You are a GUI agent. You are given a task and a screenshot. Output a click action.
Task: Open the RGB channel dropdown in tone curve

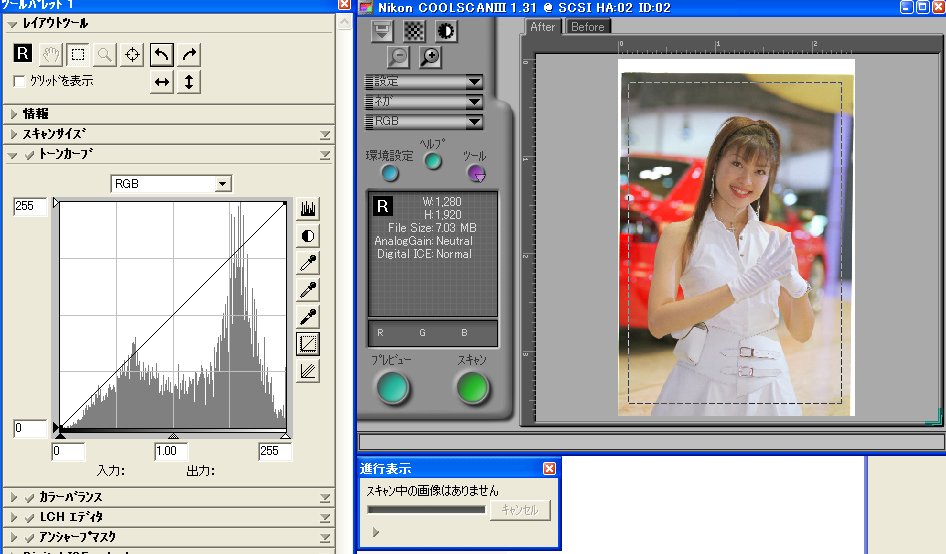point(171,183)
